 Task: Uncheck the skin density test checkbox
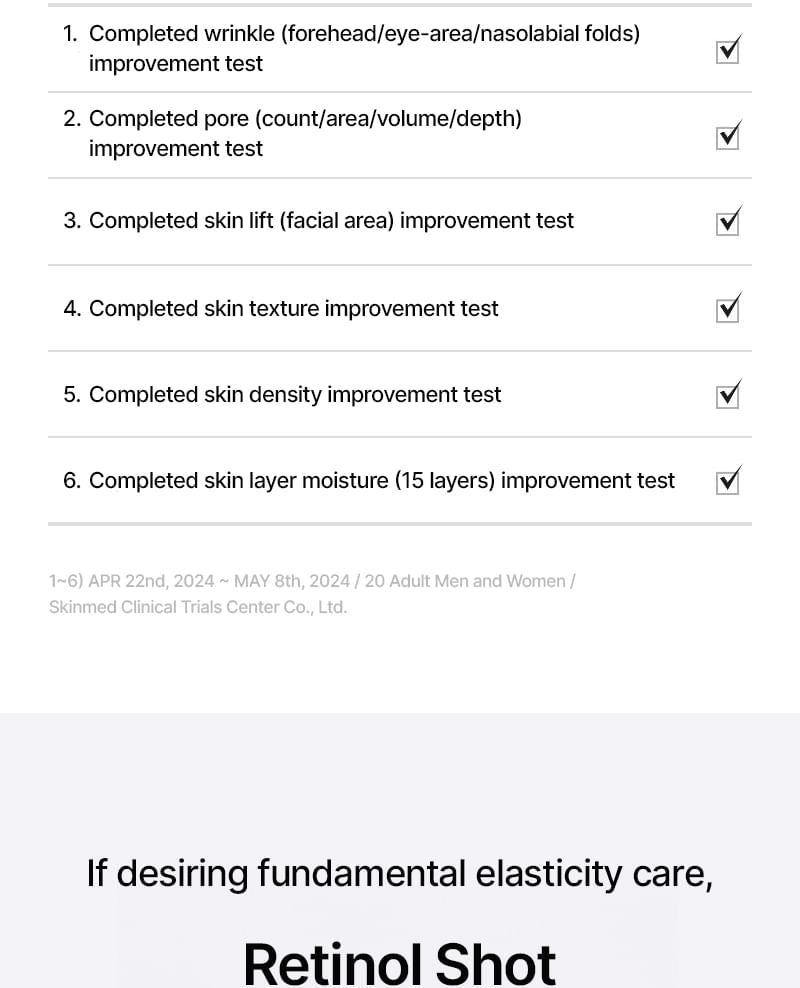[728, 395]
